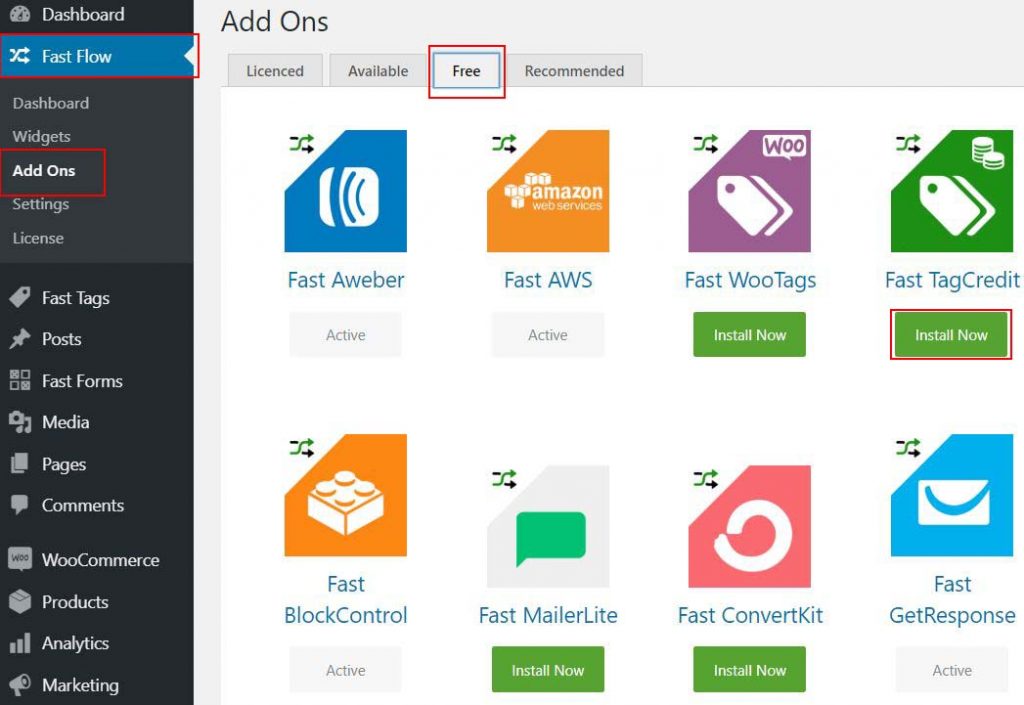The width and height of the screenshot is (1024, 705).
Task: Switch to the Licenced tab
Action: click(x=274, y=70)
